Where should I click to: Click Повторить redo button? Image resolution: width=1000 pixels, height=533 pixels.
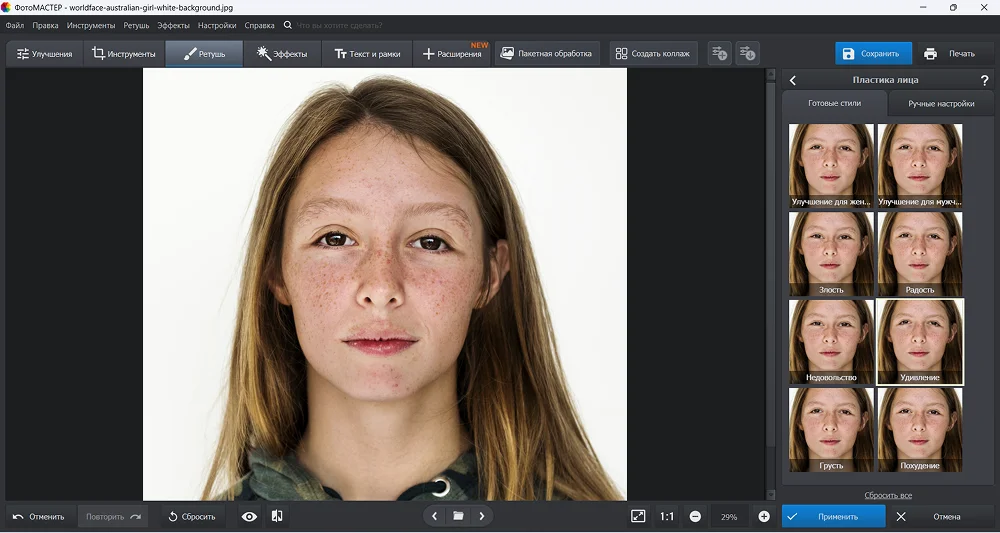pyautogui.click(x=113, y=516)
